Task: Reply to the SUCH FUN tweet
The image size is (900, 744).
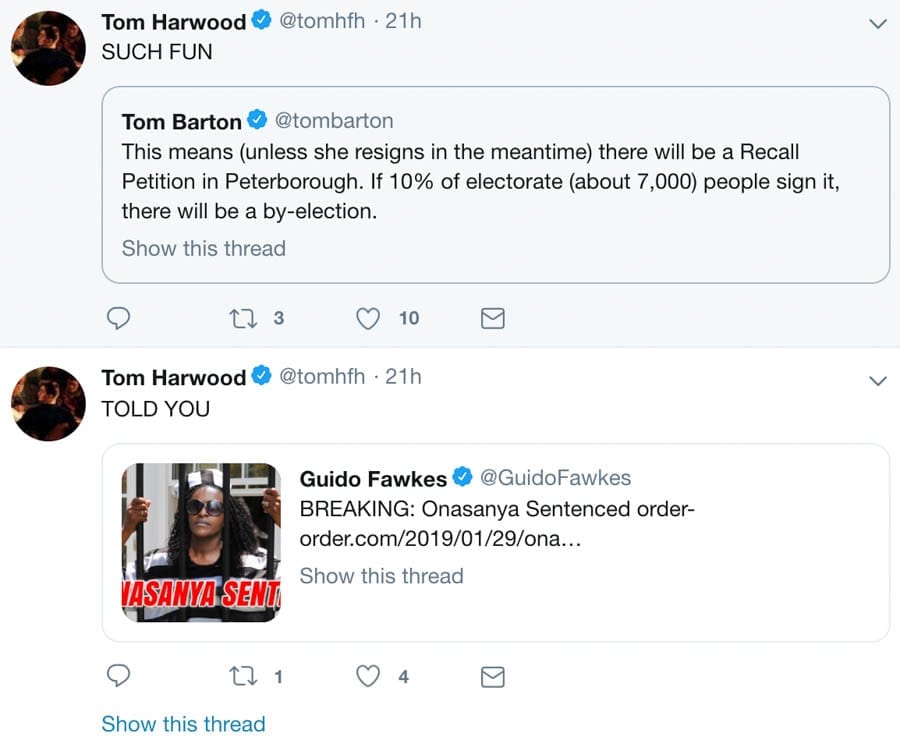Action: [118, 318]
